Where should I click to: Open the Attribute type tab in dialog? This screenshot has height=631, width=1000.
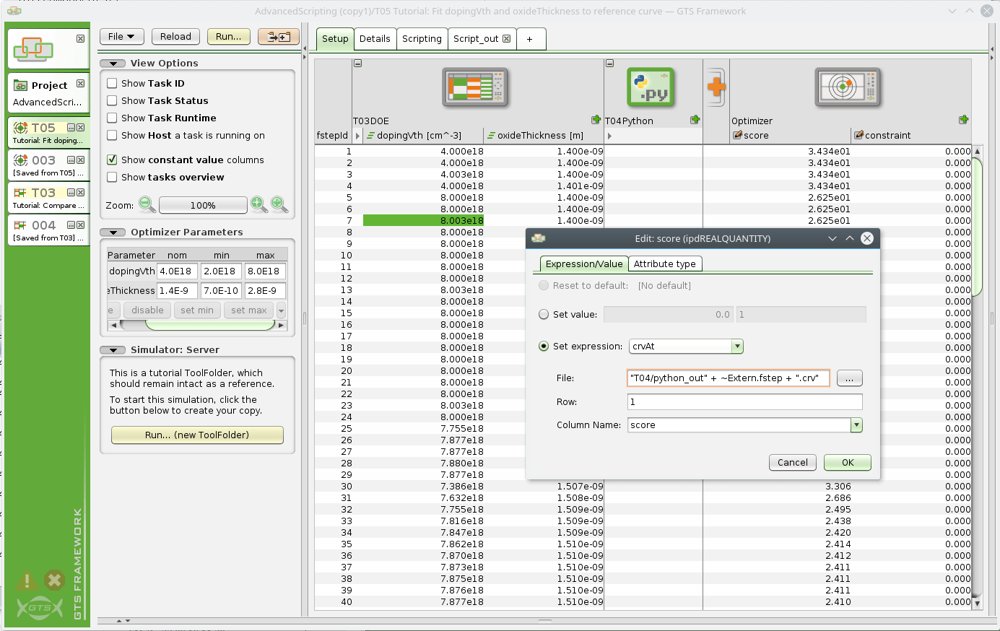click(x=665, y=264)
